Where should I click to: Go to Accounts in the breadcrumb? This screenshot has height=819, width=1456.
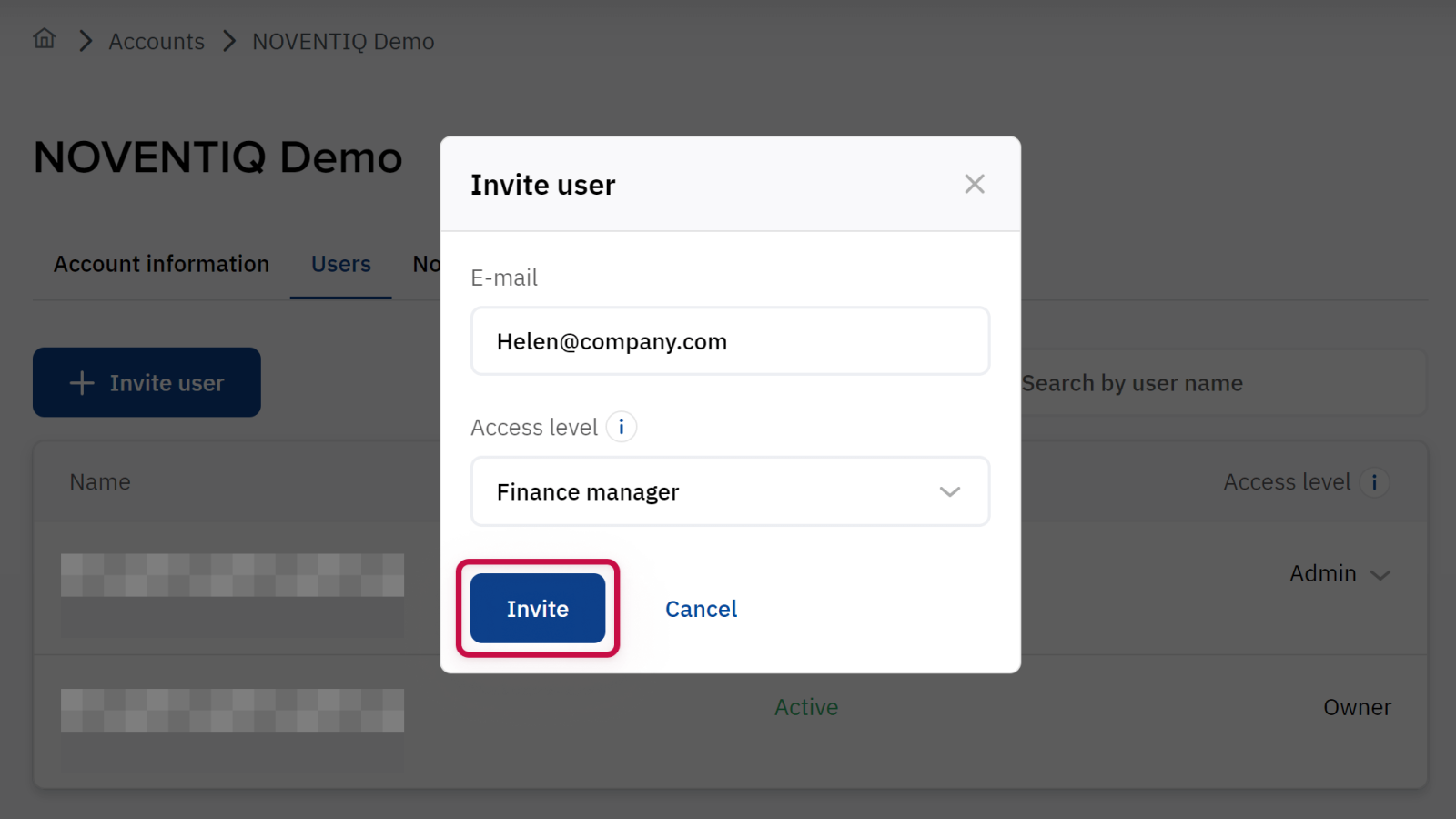157,42
